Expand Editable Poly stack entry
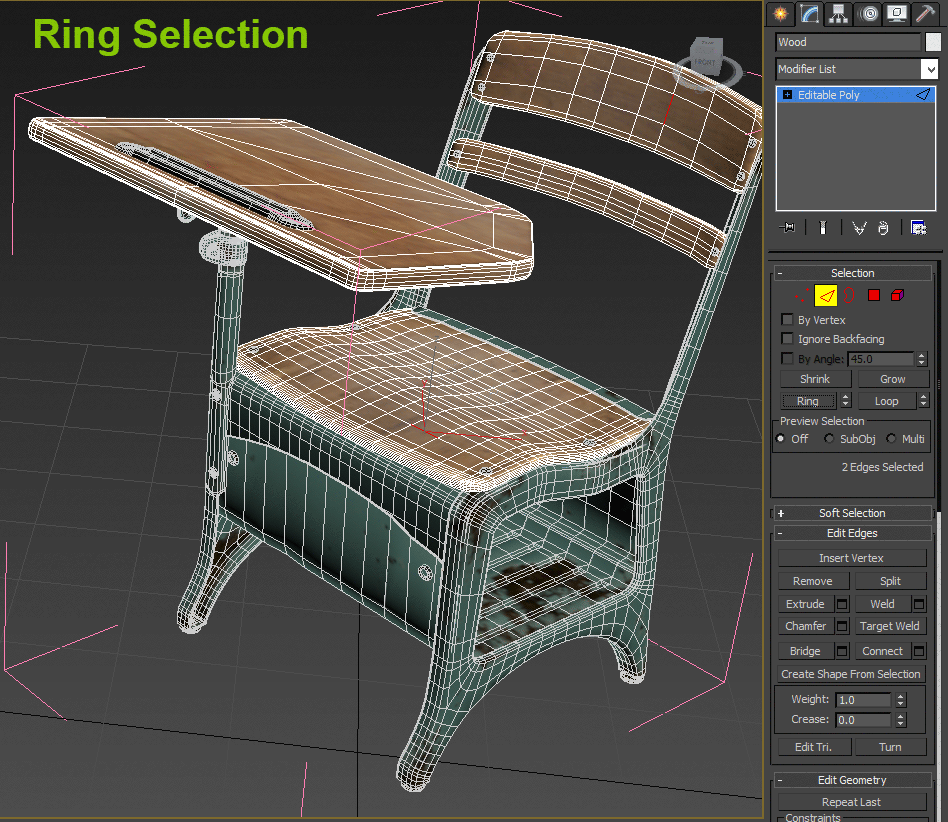The height and width of the screenshot is (822, 948). pos(788,95)
